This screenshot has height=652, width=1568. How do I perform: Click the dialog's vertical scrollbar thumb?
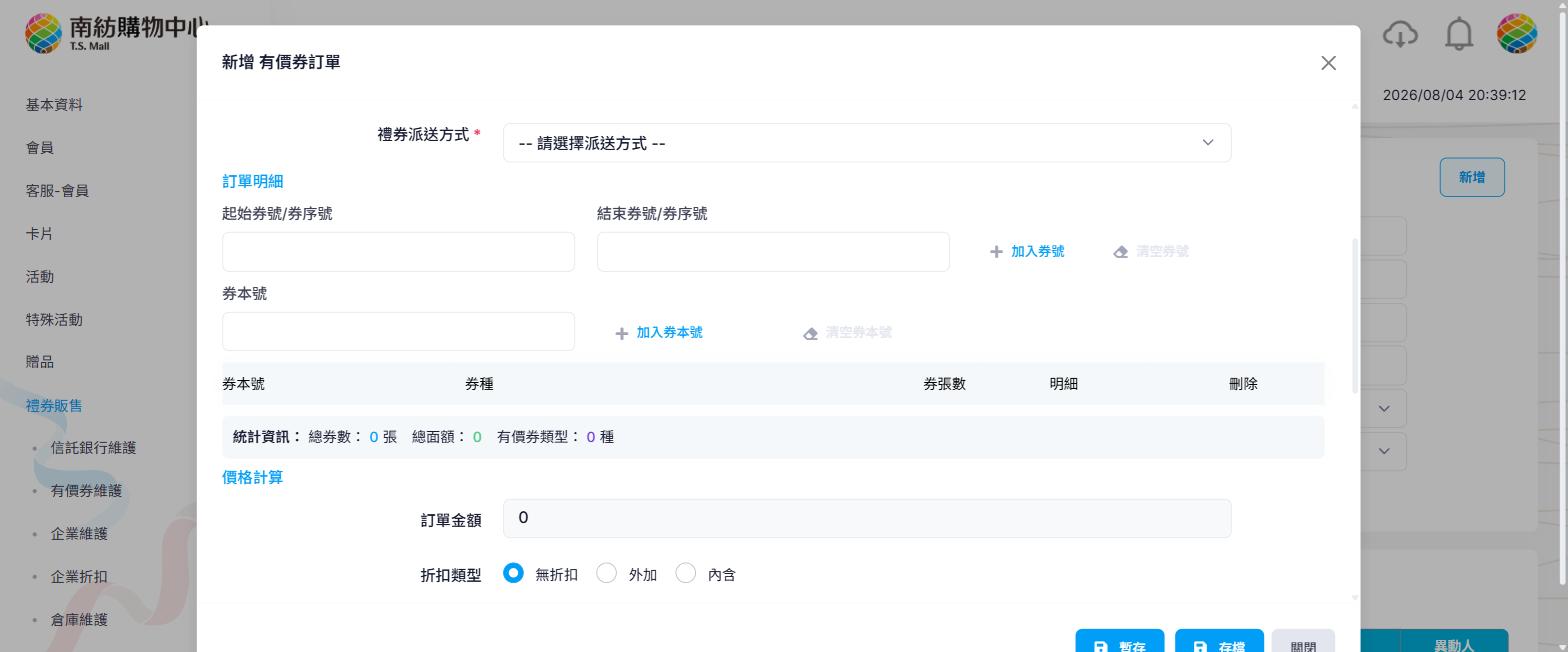[1355, 315]
